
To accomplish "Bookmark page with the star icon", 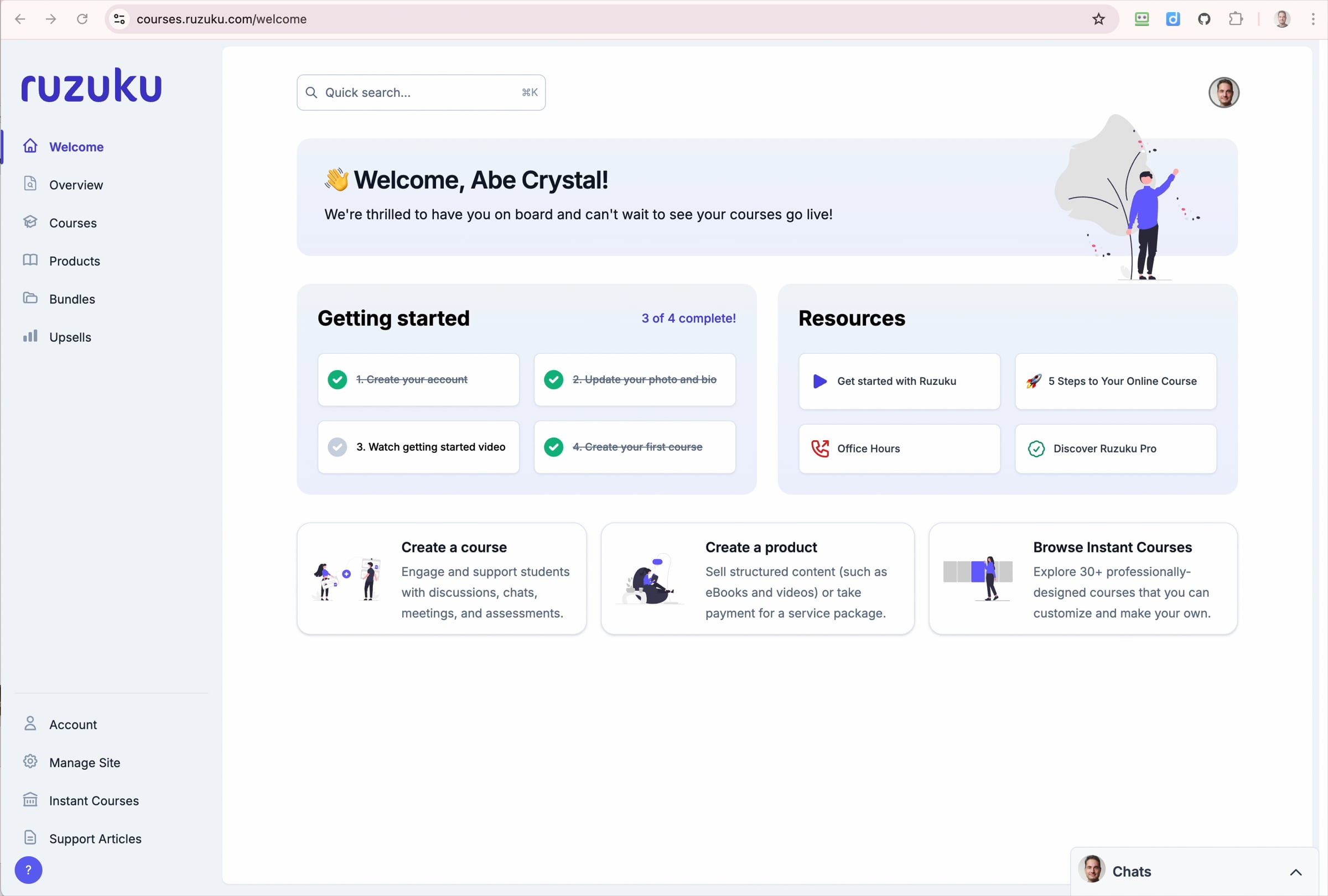I will pos(1098,19).
